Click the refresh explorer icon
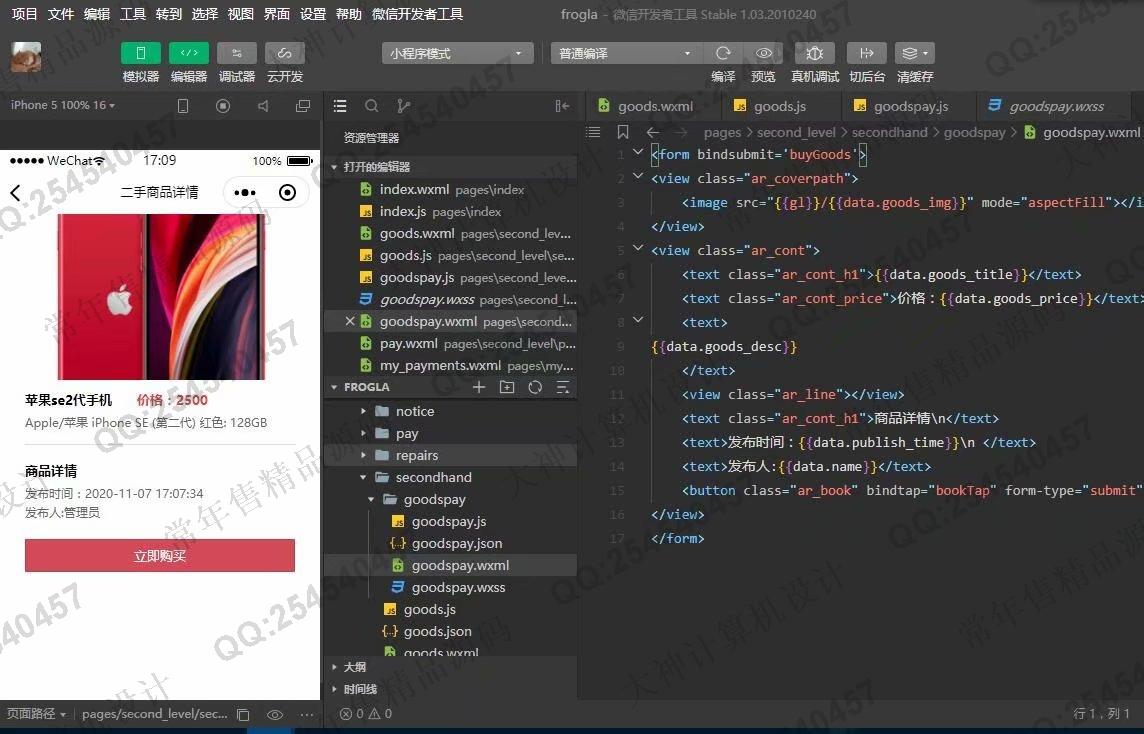Screen dimensions: 1144x734 click(x=535, y=387)
